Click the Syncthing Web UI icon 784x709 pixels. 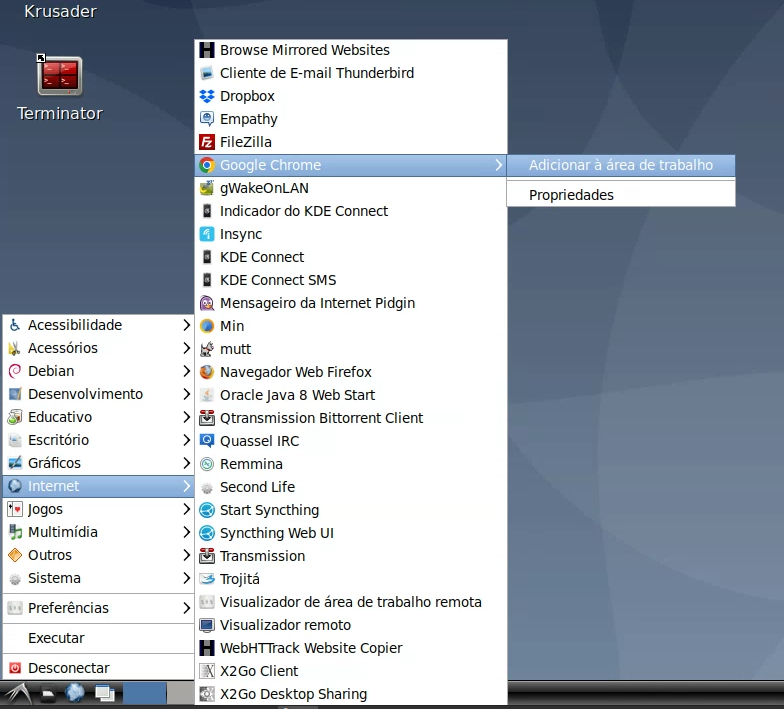[x=206, y=533]
